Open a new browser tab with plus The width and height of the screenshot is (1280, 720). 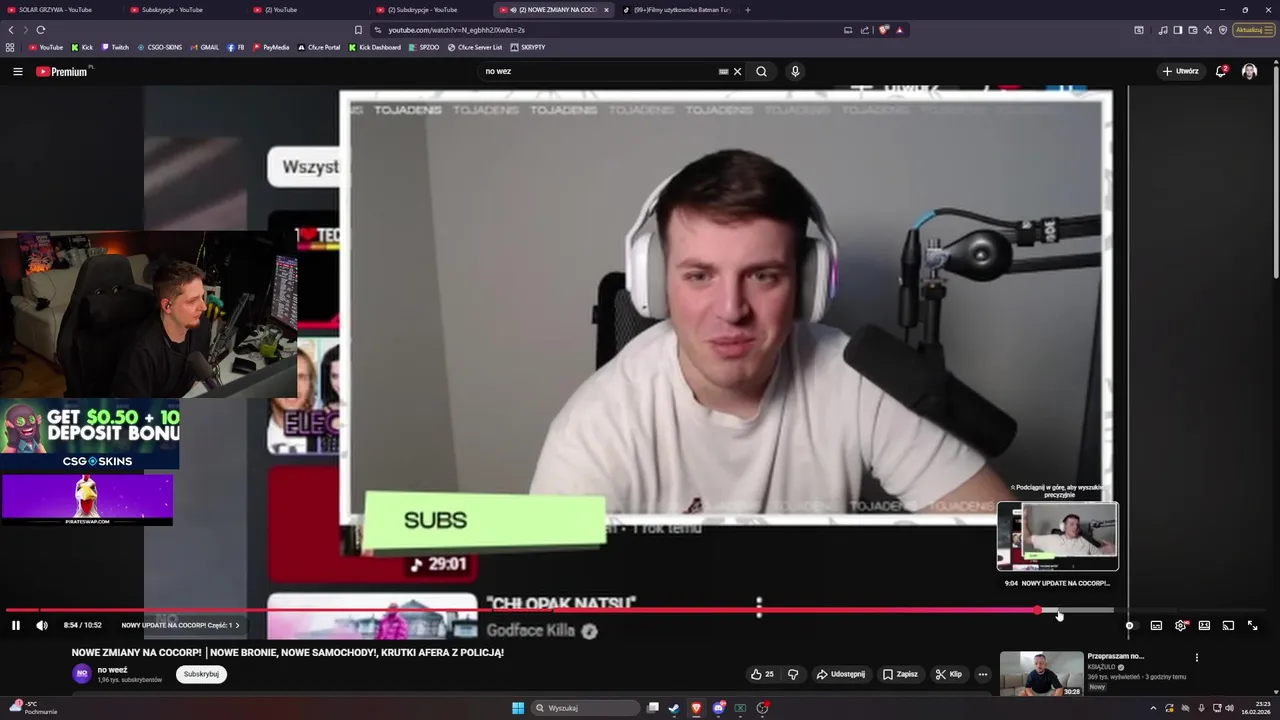pyautogui.click(x=747, y=9)
